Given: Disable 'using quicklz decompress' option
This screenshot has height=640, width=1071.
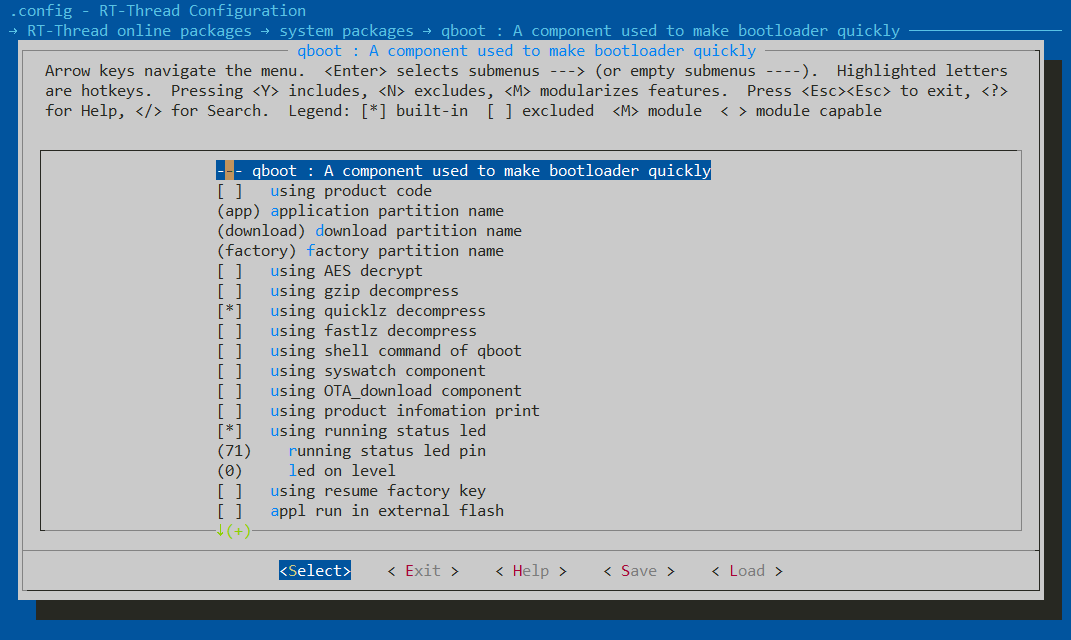Looking at the screenshot, I should pyautogui.click(x=351, y=311).
